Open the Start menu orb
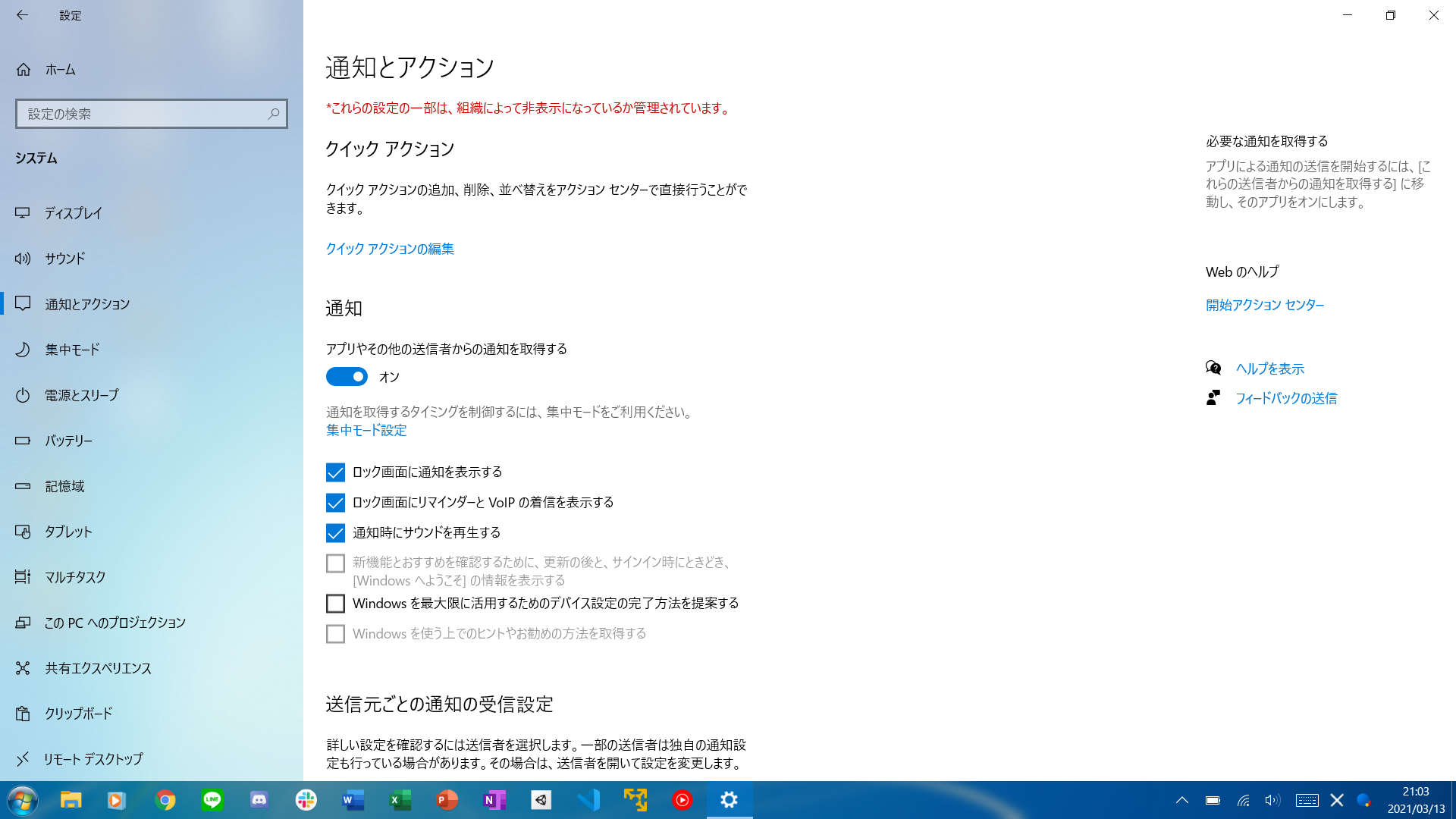 (x=22, y=800)
